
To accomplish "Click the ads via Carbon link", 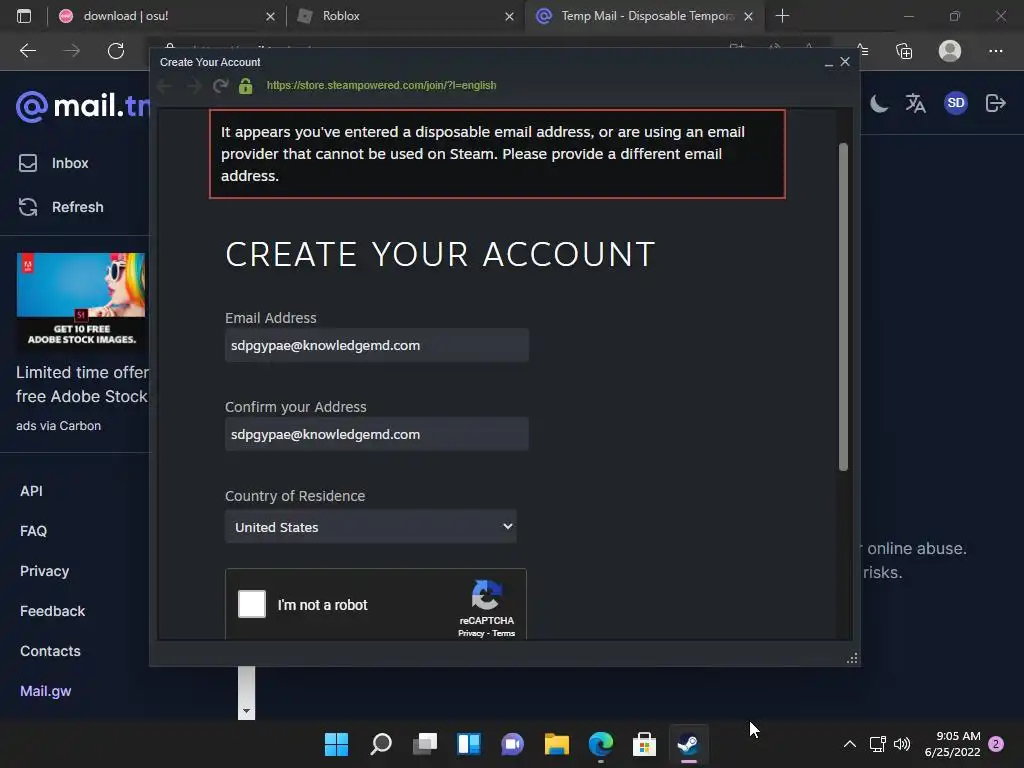I will [x=59, y=426].
